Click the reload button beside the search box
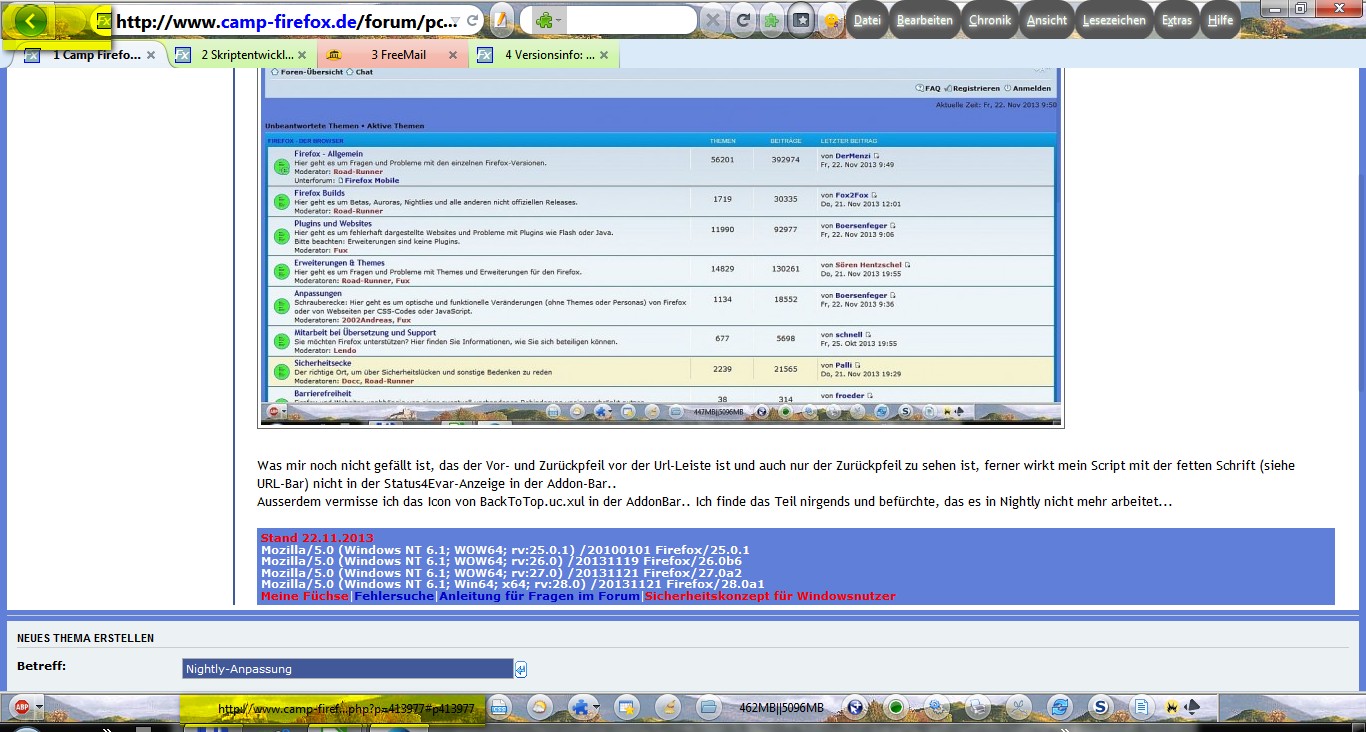 pyautogui.click(x=743, y=20)
